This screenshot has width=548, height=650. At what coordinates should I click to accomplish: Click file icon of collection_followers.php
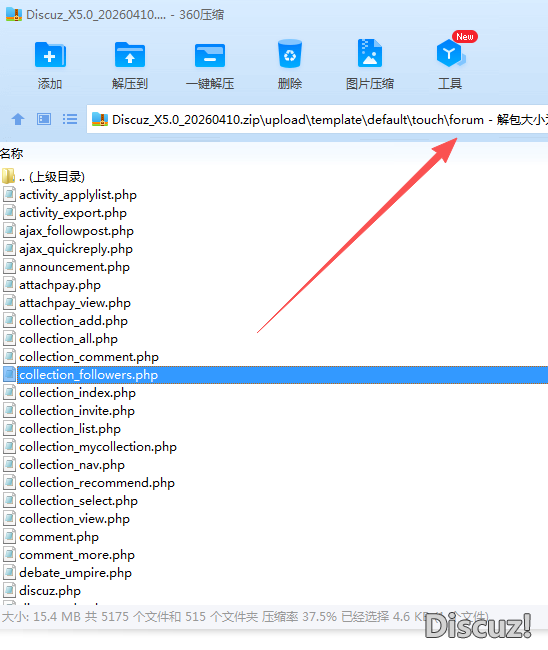pyautogui.click(x=10, y=375)
